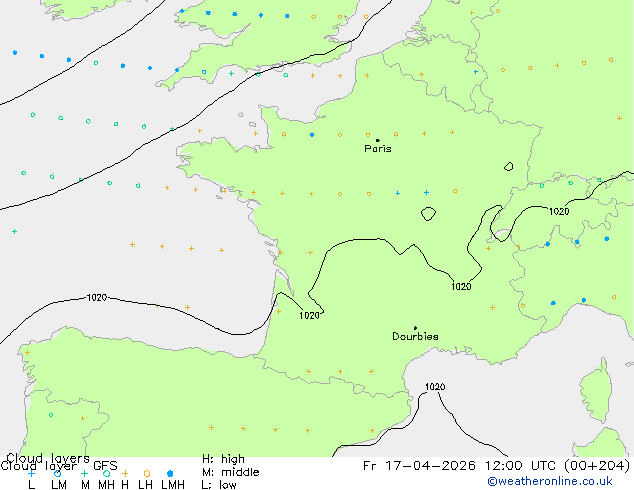This screenshot has height=490, width=634.
Task: Click the 1020 label in the Mediterranean
Action: click(435, 387)
